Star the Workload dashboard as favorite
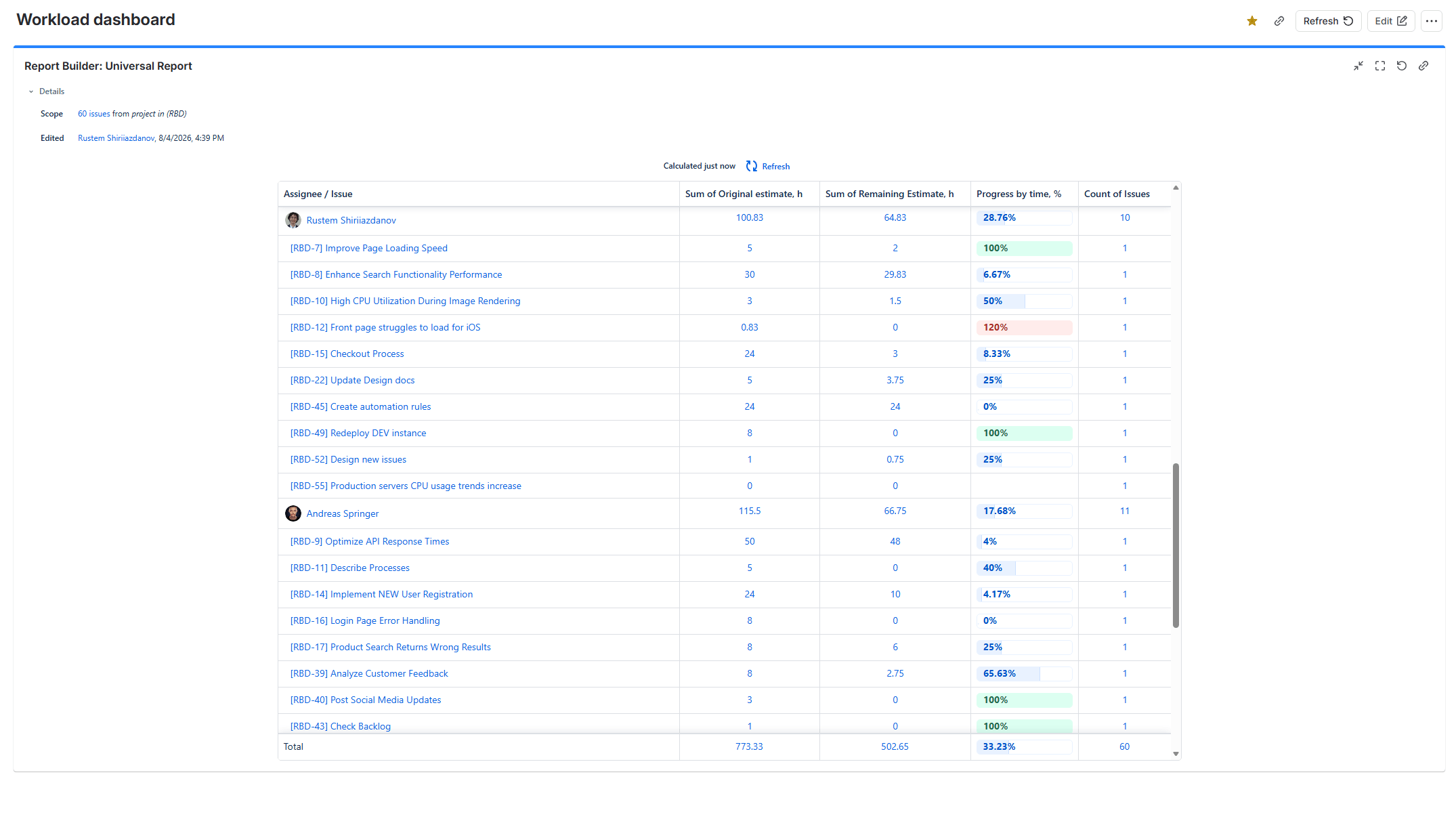The image size is (1456, 825). tap(1251, 21)
